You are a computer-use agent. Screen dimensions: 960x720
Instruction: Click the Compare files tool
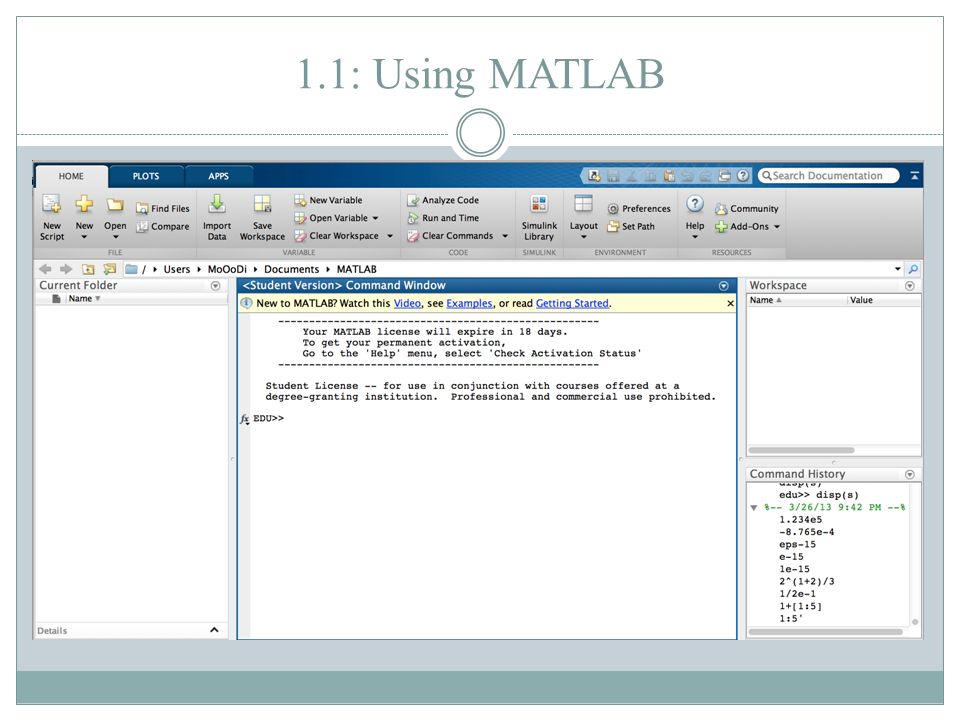pos(162,227)
